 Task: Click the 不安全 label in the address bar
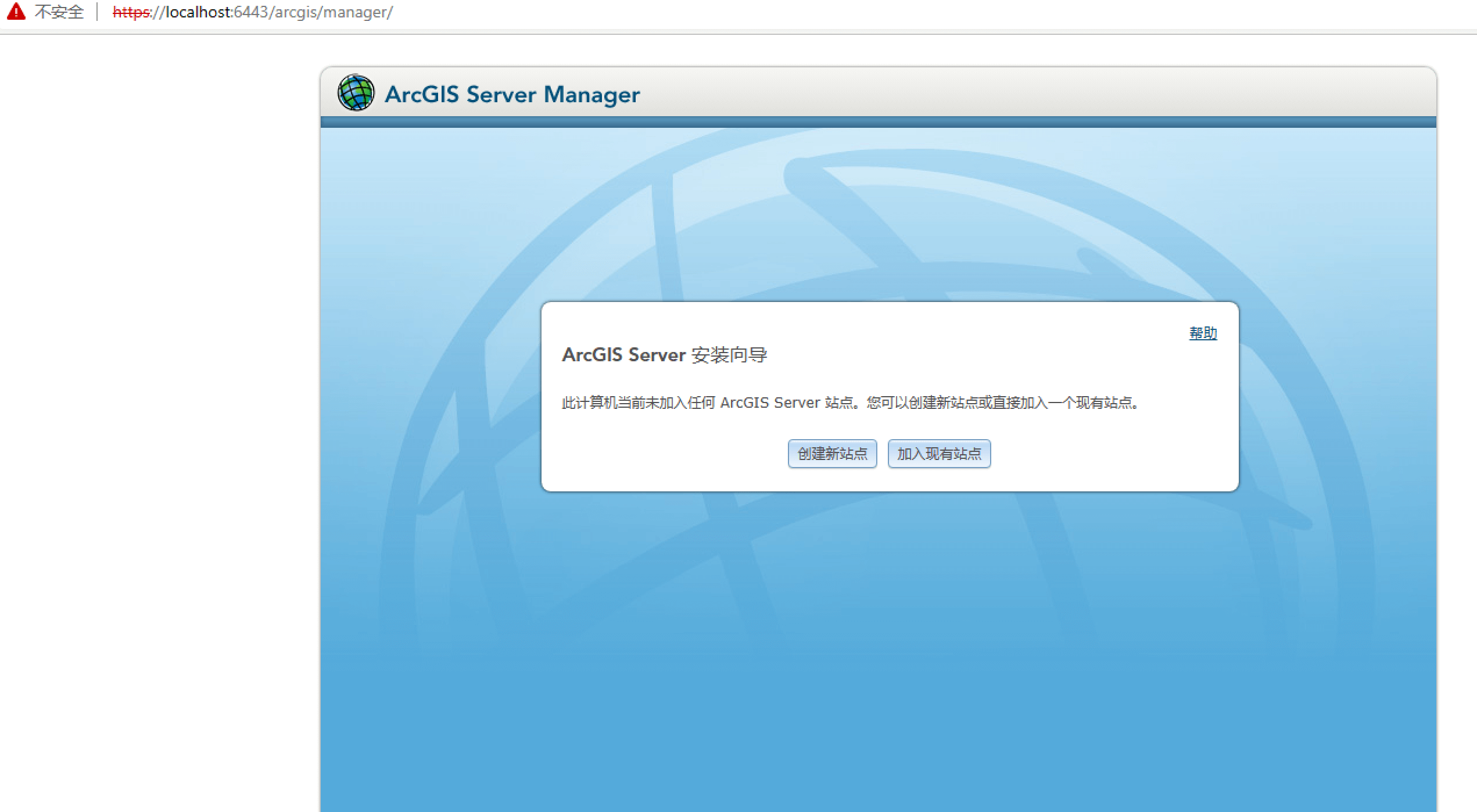pos(59,12)
